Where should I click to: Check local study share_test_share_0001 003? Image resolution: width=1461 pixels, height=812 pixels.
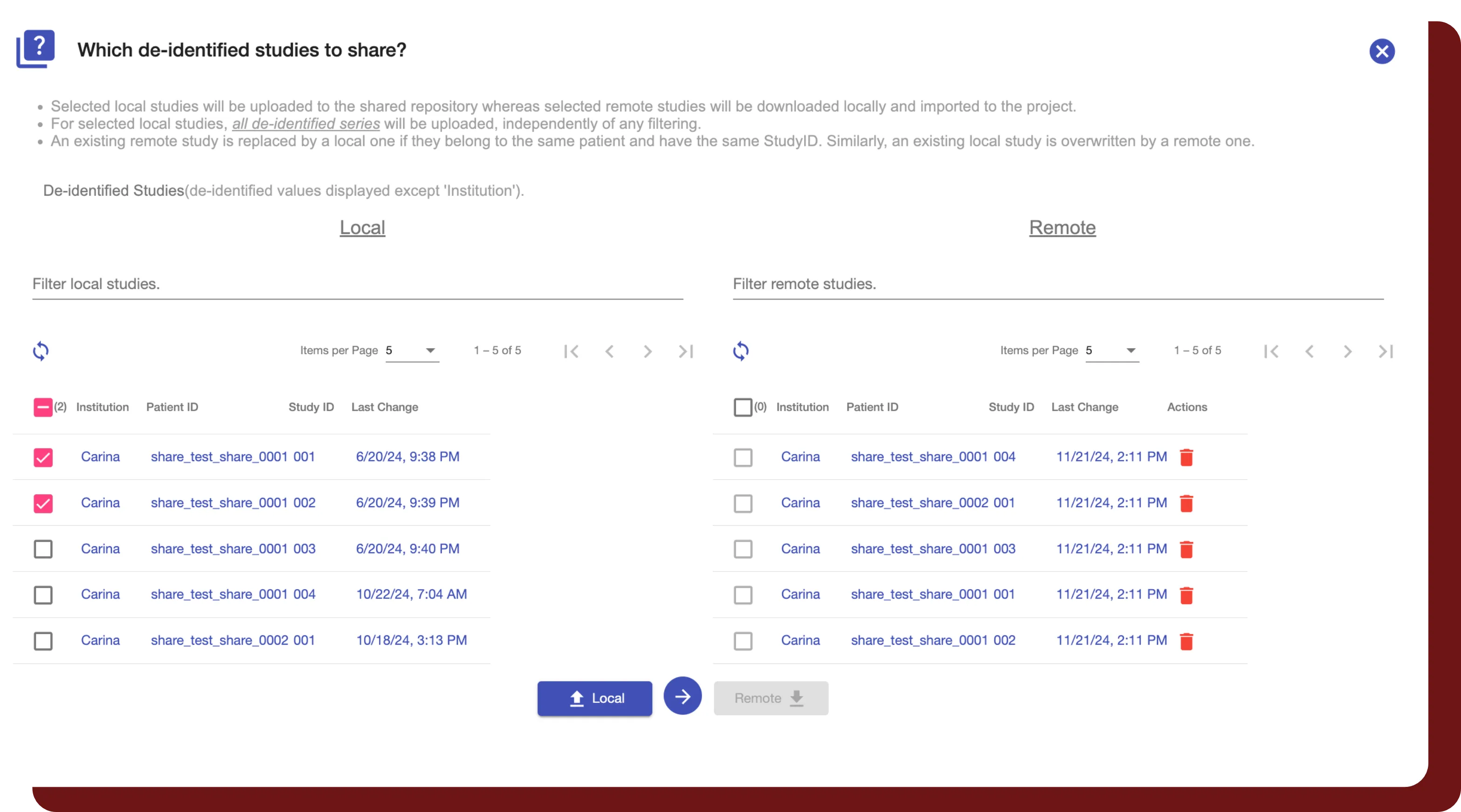pyautogui.click(x=43, y=548)
